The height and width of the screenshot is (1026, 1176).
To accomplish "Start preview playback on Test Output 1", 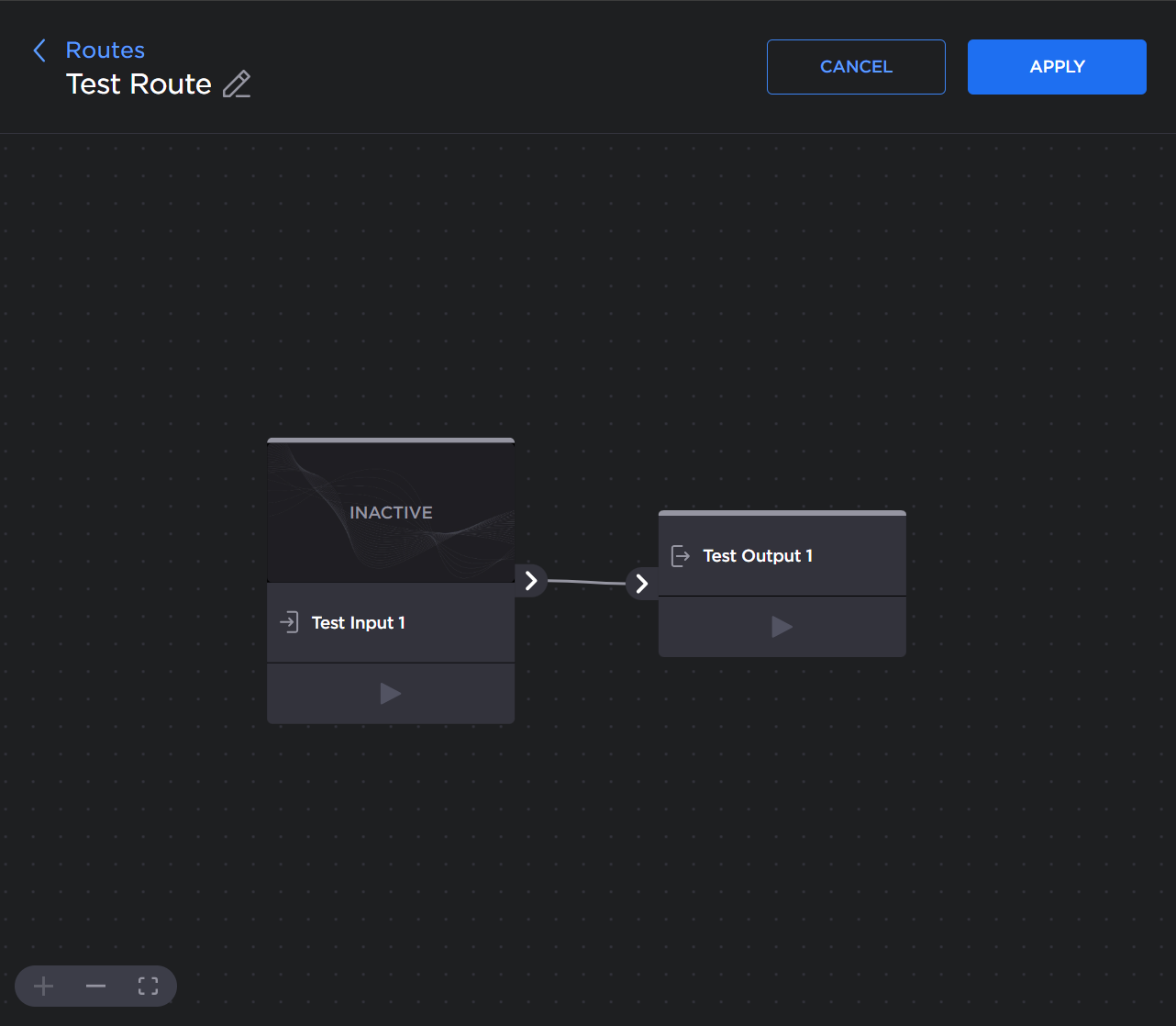I will 782,627.
